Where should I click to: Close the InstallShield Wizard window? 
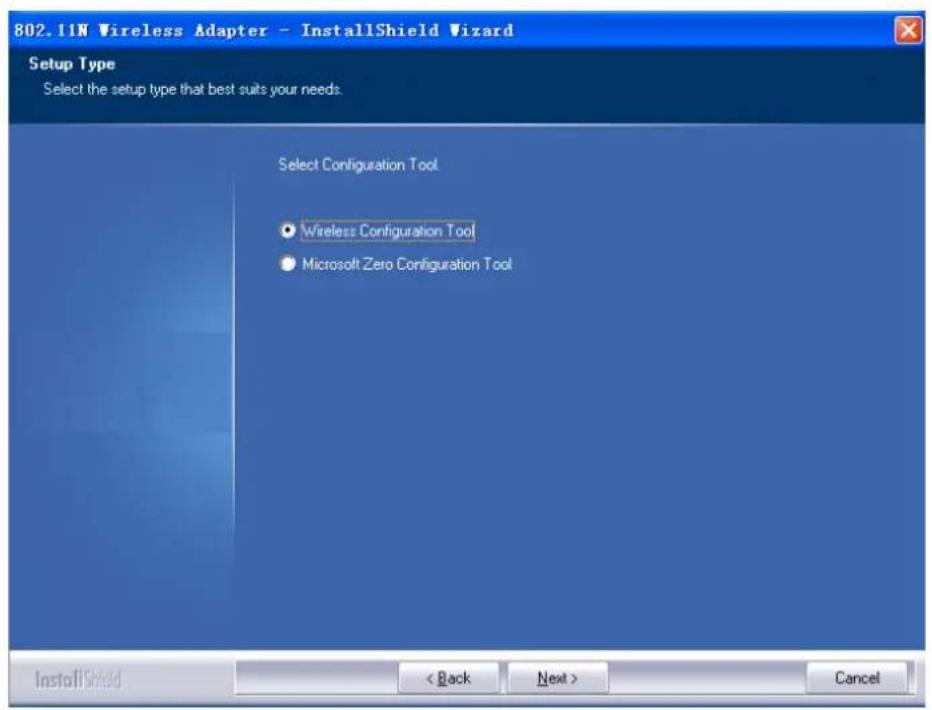pyautogui.click(x=908, y=30)
